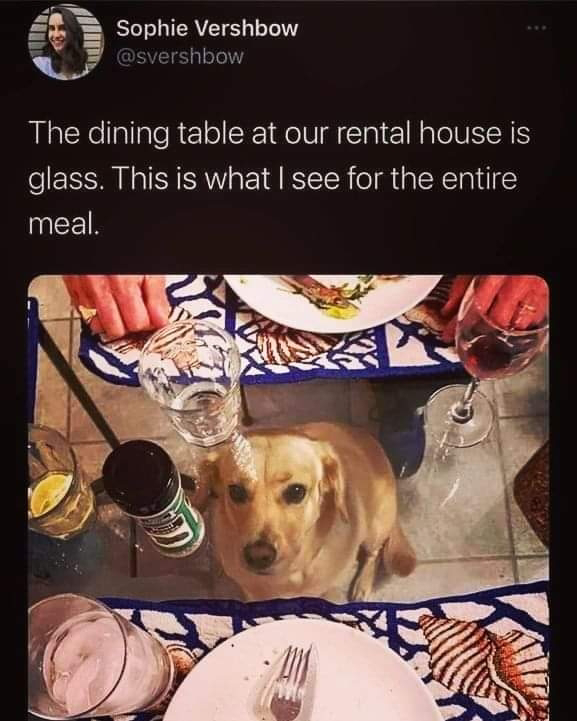Click the glass with the lemon slice
Screen dimensions: 577x721
tap(57, 483)
